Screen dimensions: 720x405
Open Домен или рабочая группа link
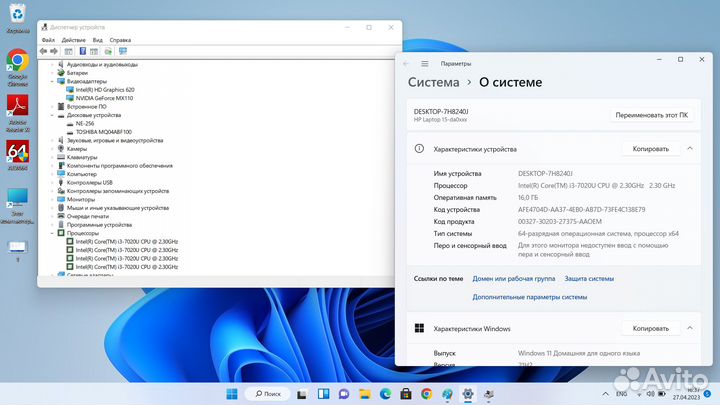point(513,279)
